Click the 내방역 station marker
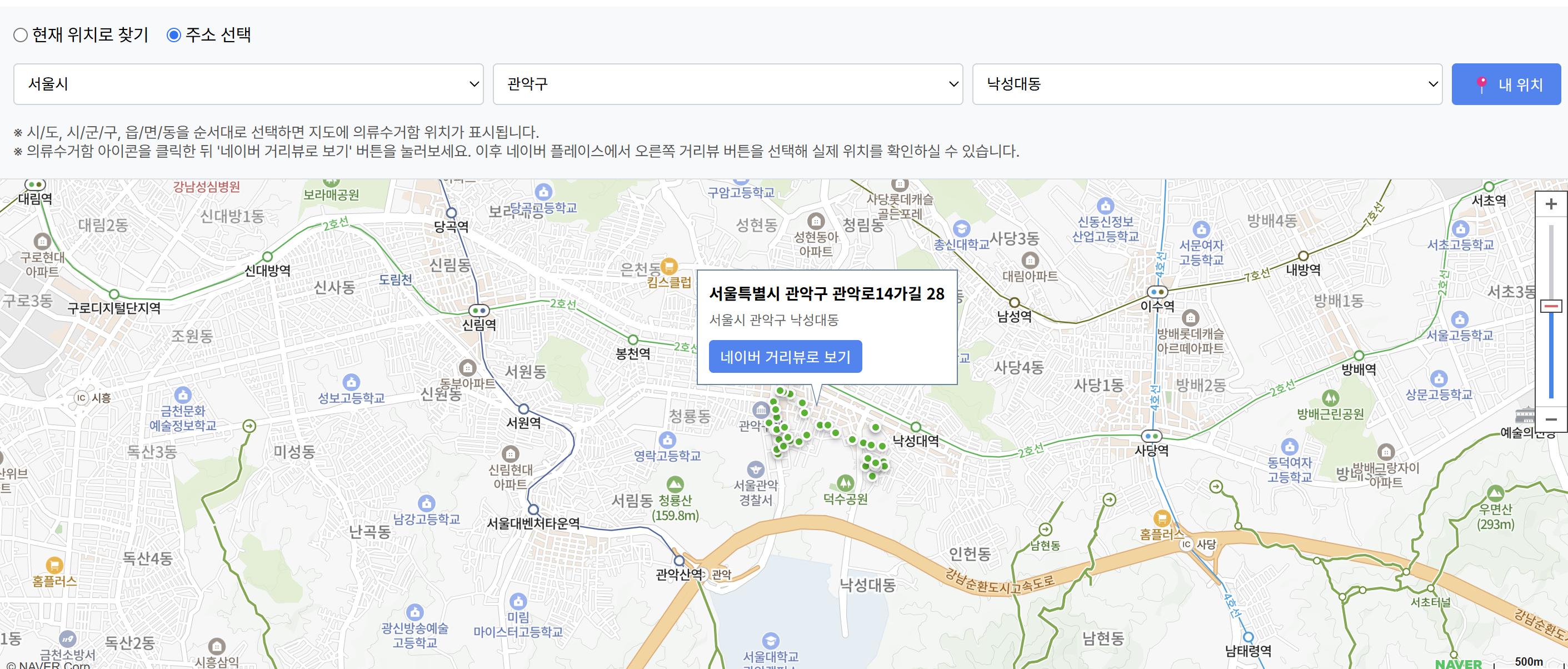This screenshot has height=669, width=1568. pyautogui.click(x=1303, y=256)
